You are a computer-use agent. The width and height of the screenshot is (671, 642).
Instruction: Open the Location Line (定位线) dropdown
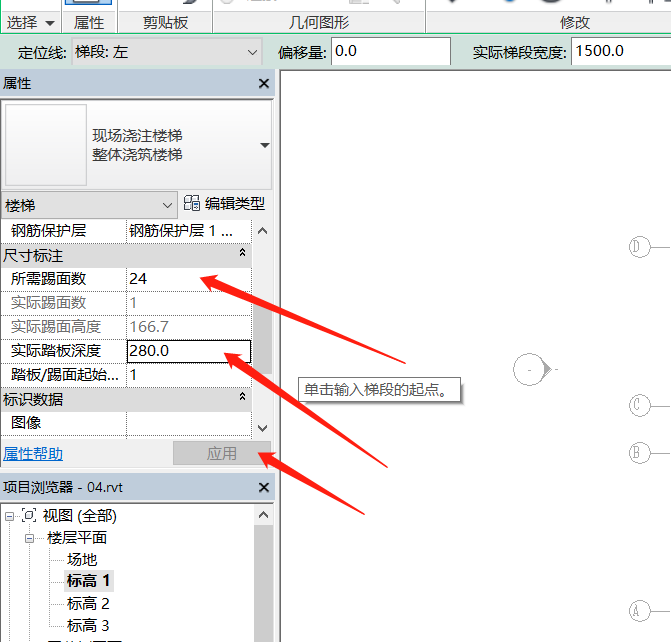click(253, 52)
